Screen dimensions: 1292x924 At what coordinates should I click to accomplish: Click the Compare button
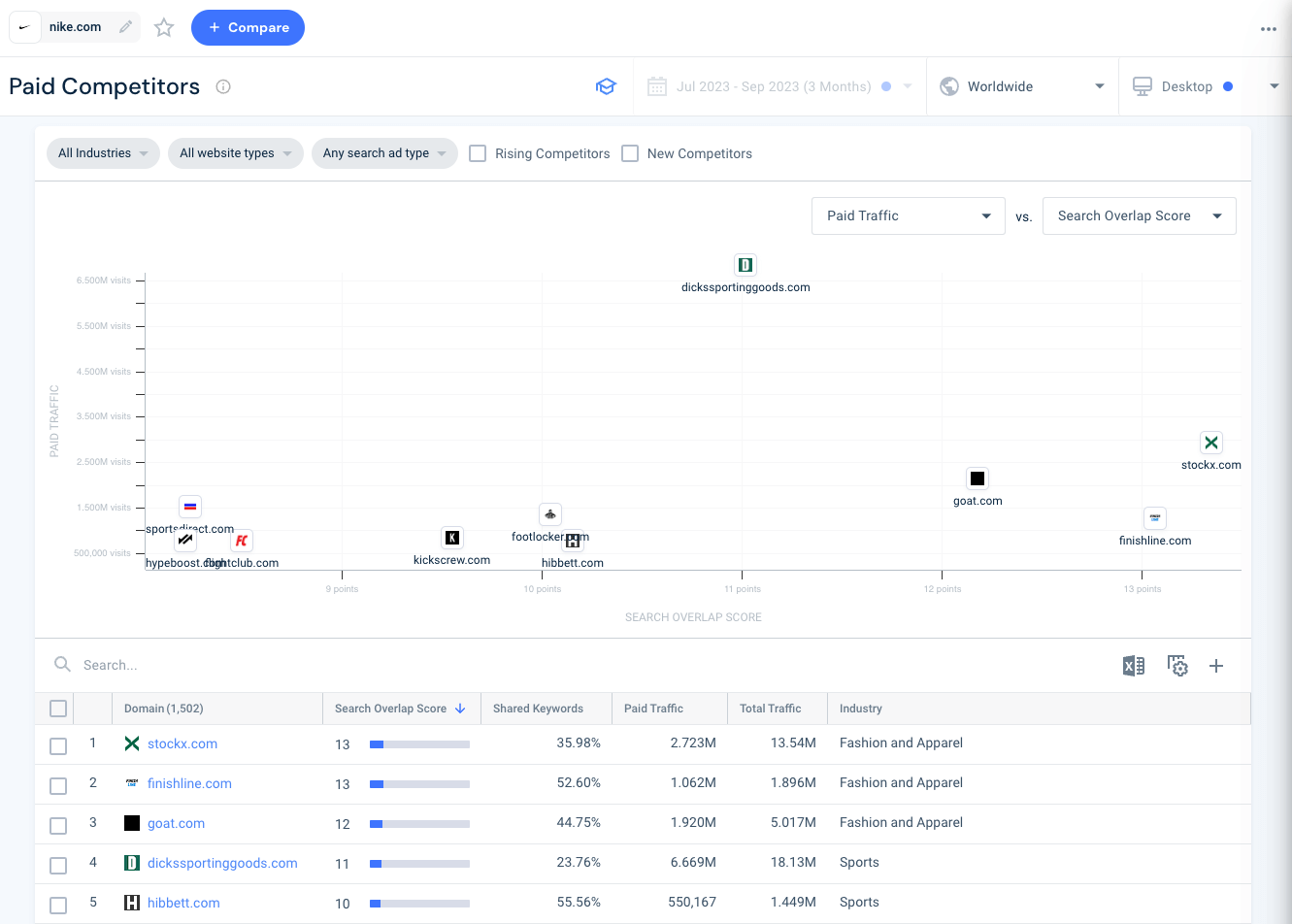[248, 27]
